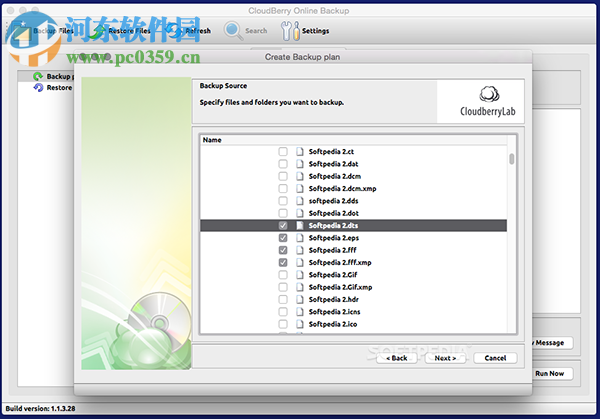600x419 pixels.
Task: Click file icon of Softpedia 2.dat
Action: [300, 164]
